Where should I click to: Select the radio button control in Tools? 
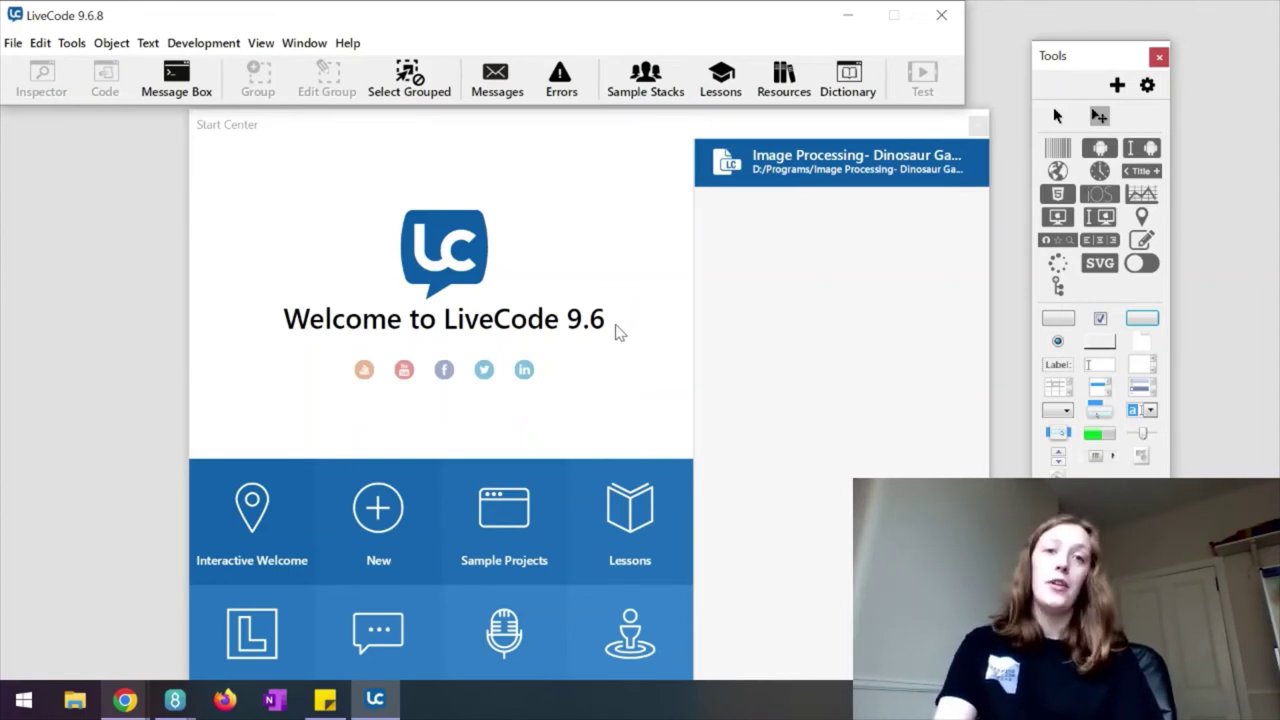[1058, 341]
